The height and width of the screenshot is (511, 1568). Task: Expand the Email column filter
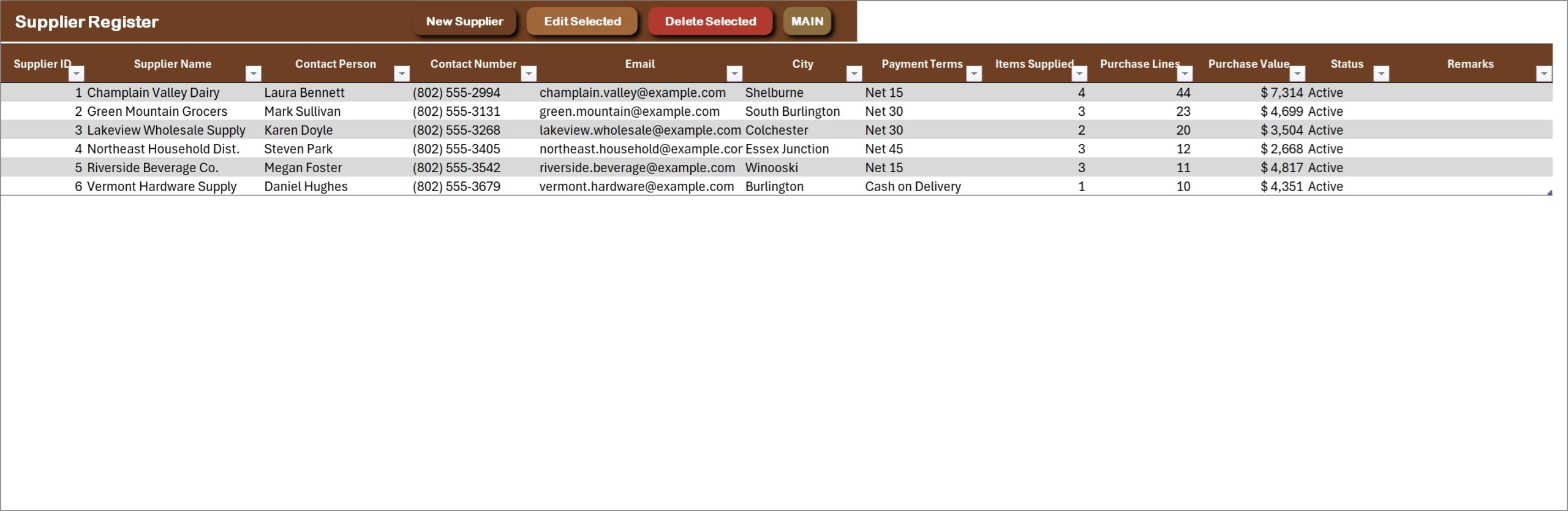[x=734, y=74]
